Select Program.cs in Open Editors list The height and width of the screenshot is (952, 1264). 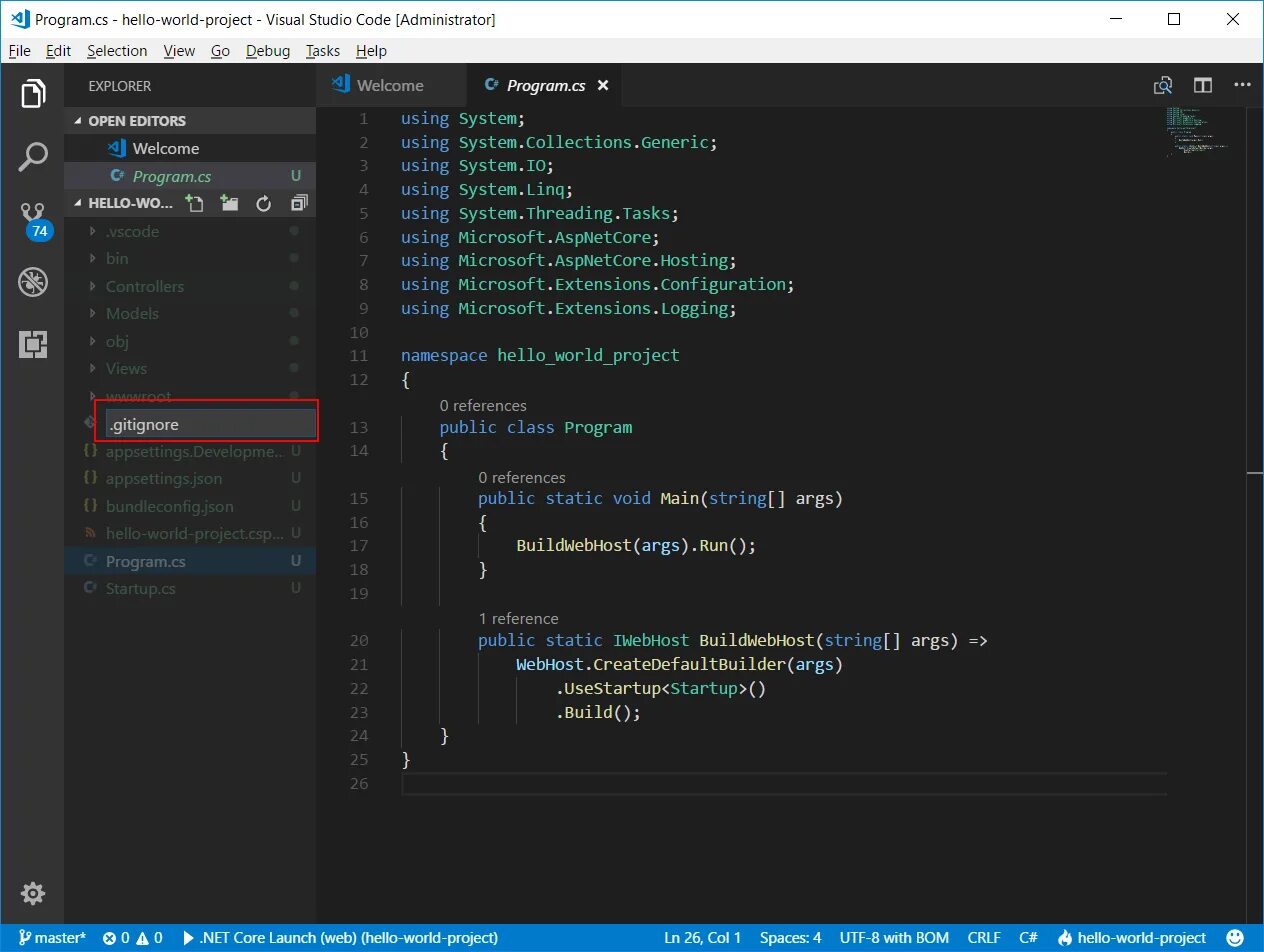(x=190, y=176)
